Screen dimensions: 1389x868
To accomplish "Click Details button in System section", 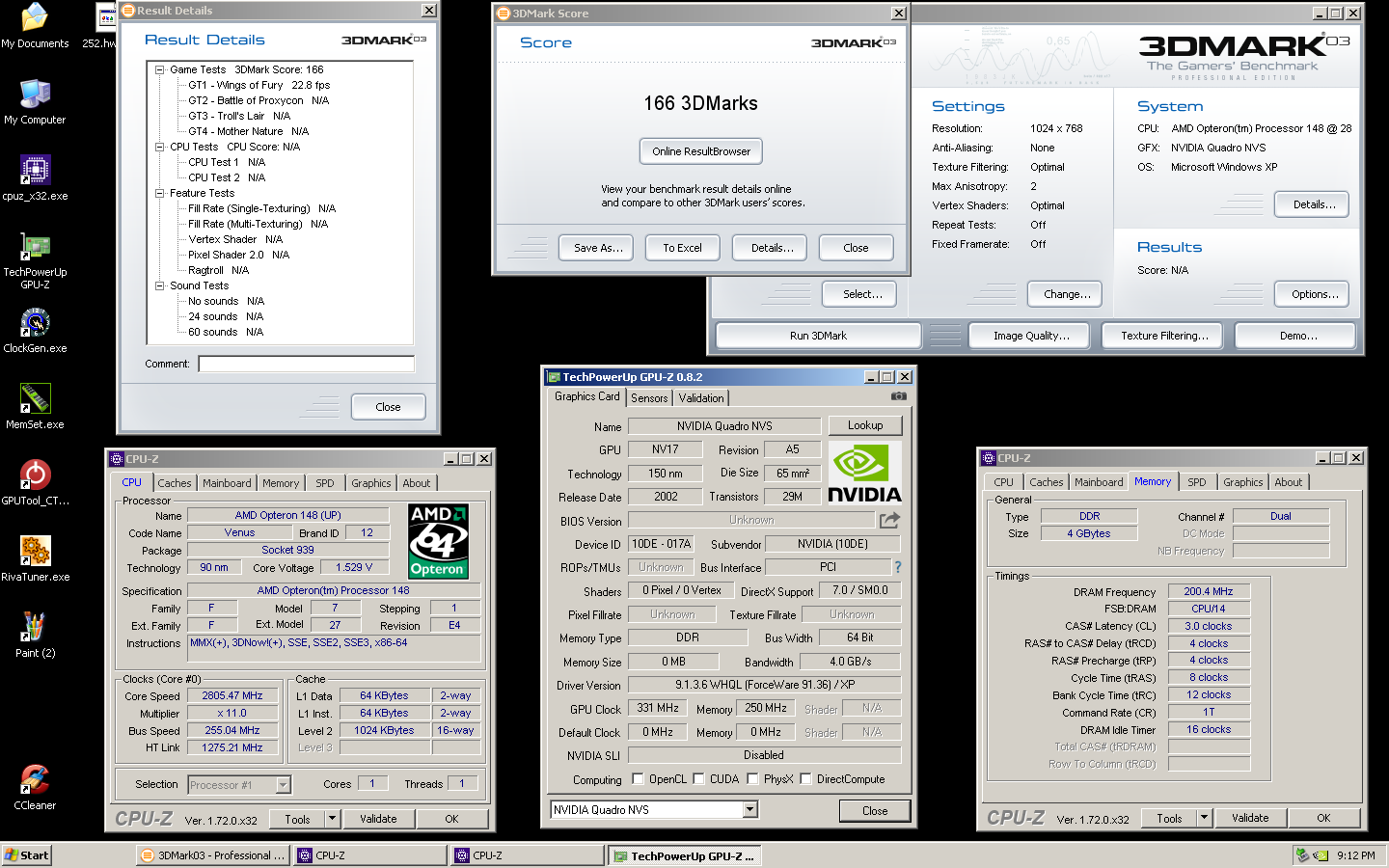I will pos(1314,204).
